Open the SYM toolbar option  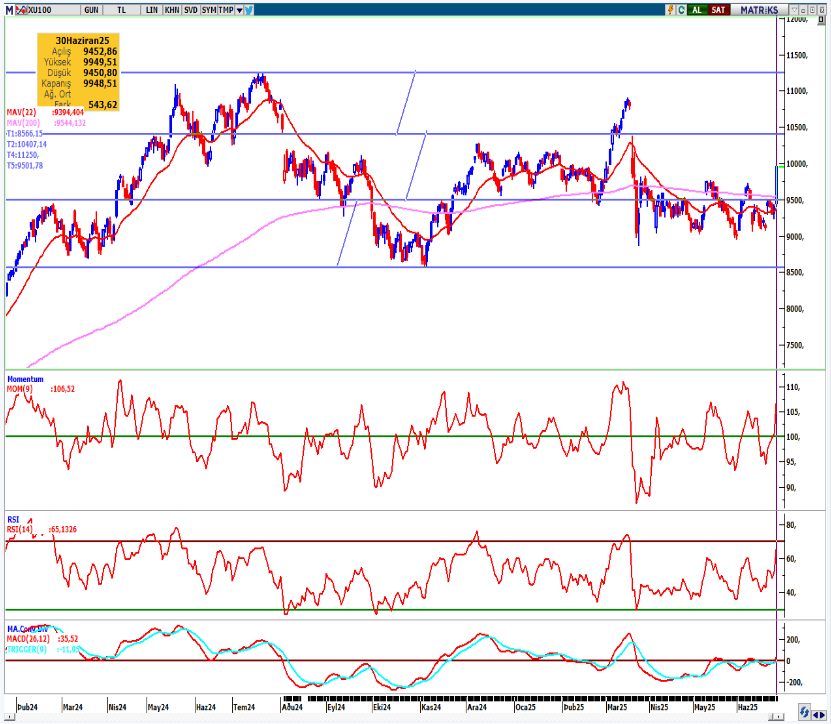(209, 10)
